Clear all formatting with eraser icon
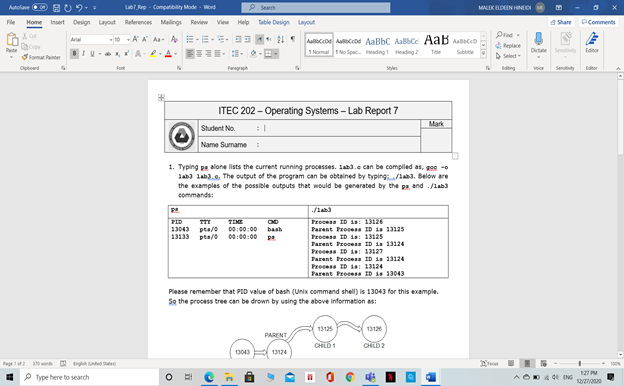The width and height of the screenshot is (624, 386). click(174, 39)
